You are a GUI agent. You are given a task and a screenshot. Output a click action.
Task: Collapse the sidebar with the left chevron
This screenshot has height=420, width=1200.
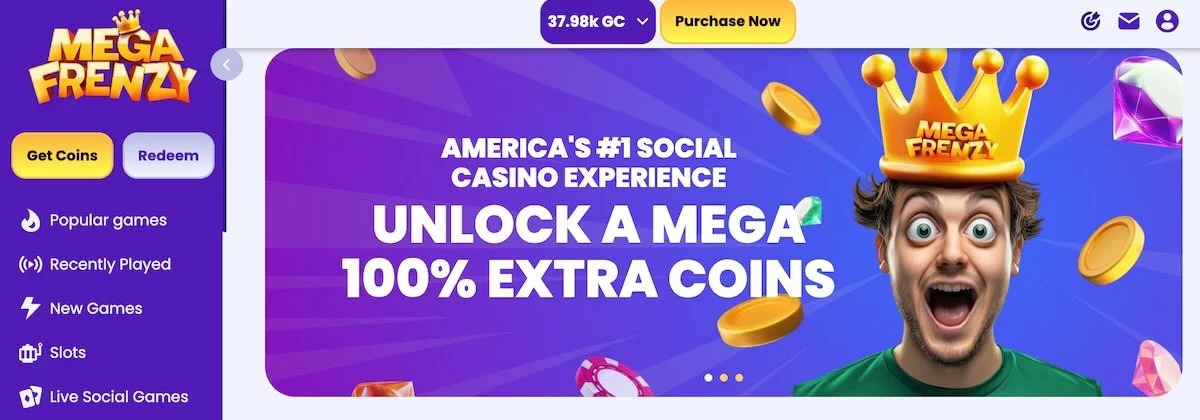point(227,65)
